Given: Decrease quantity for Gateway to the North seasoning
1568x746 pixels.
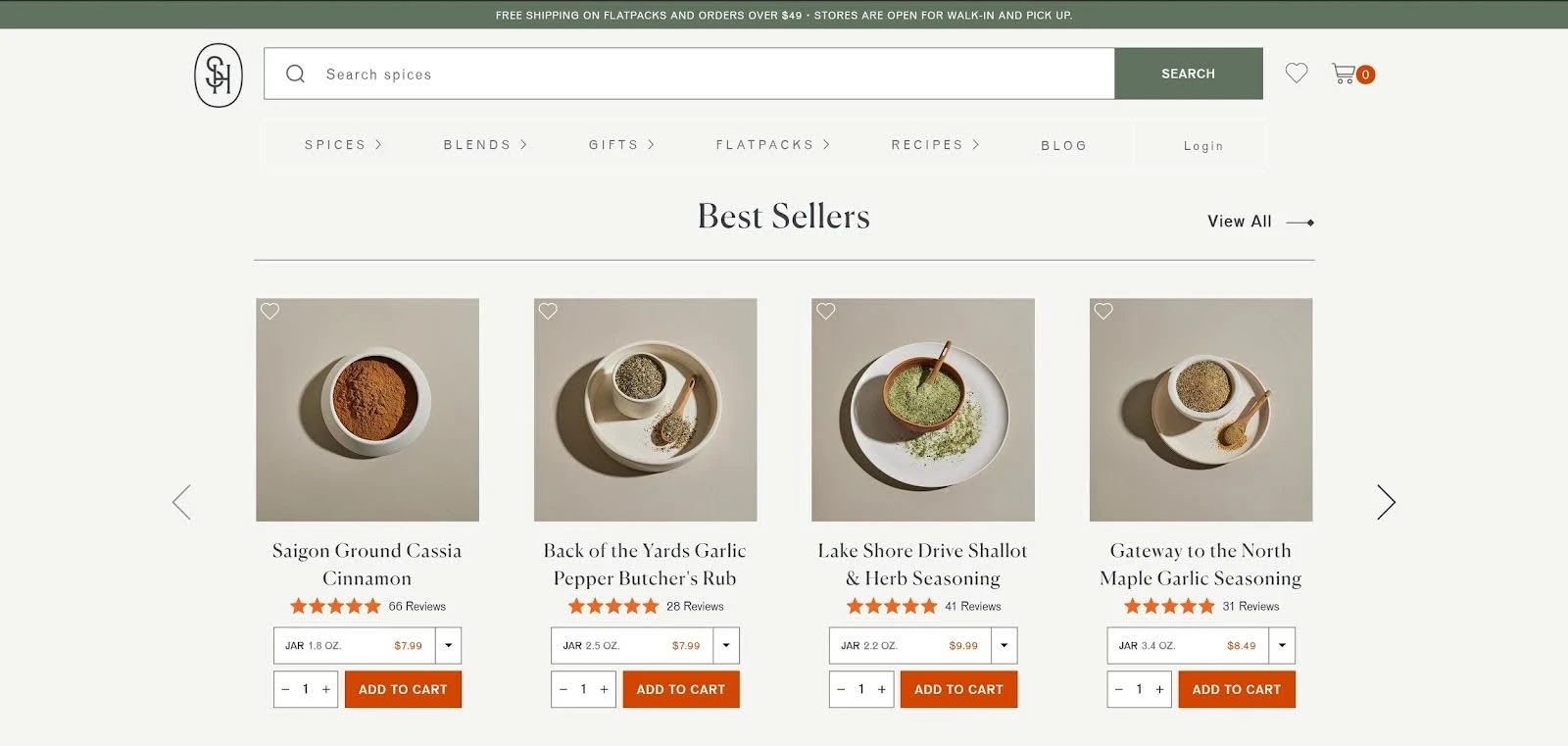Looking at the screenshot, I should [x=1119, y=689].
